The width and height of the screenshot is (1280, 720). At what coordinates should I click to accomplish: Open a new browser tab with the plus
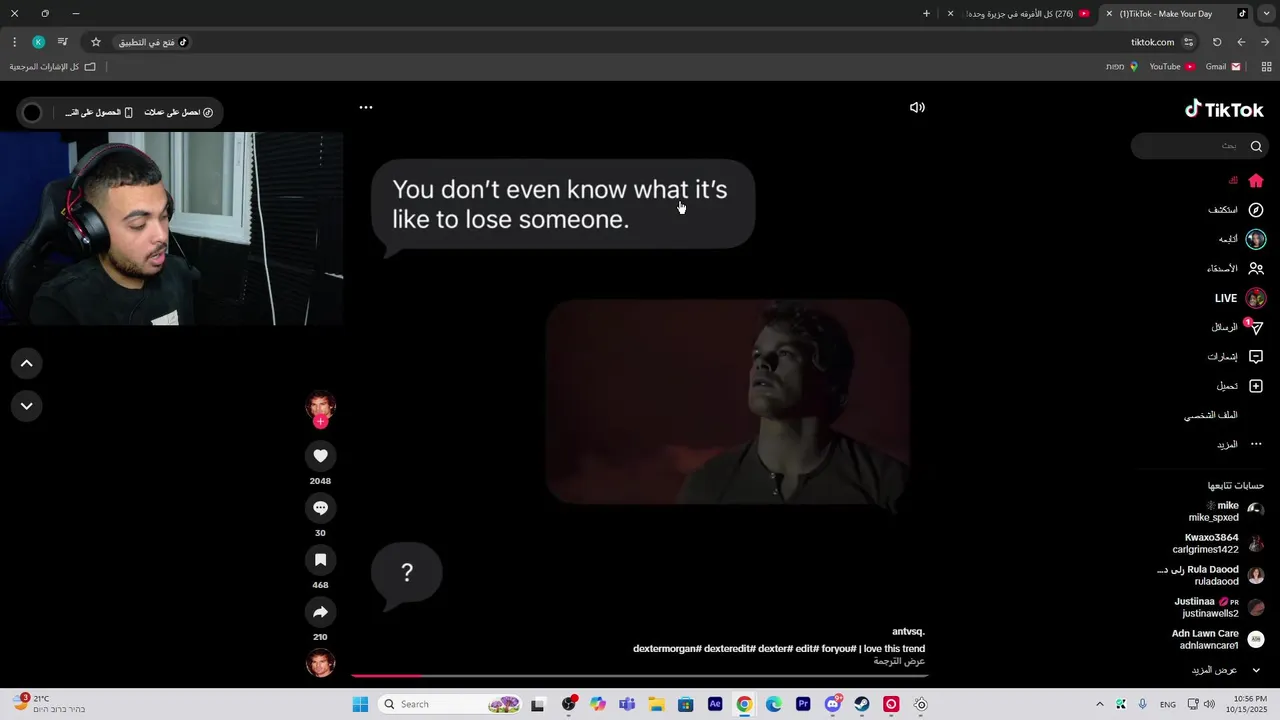coord(926,14)
